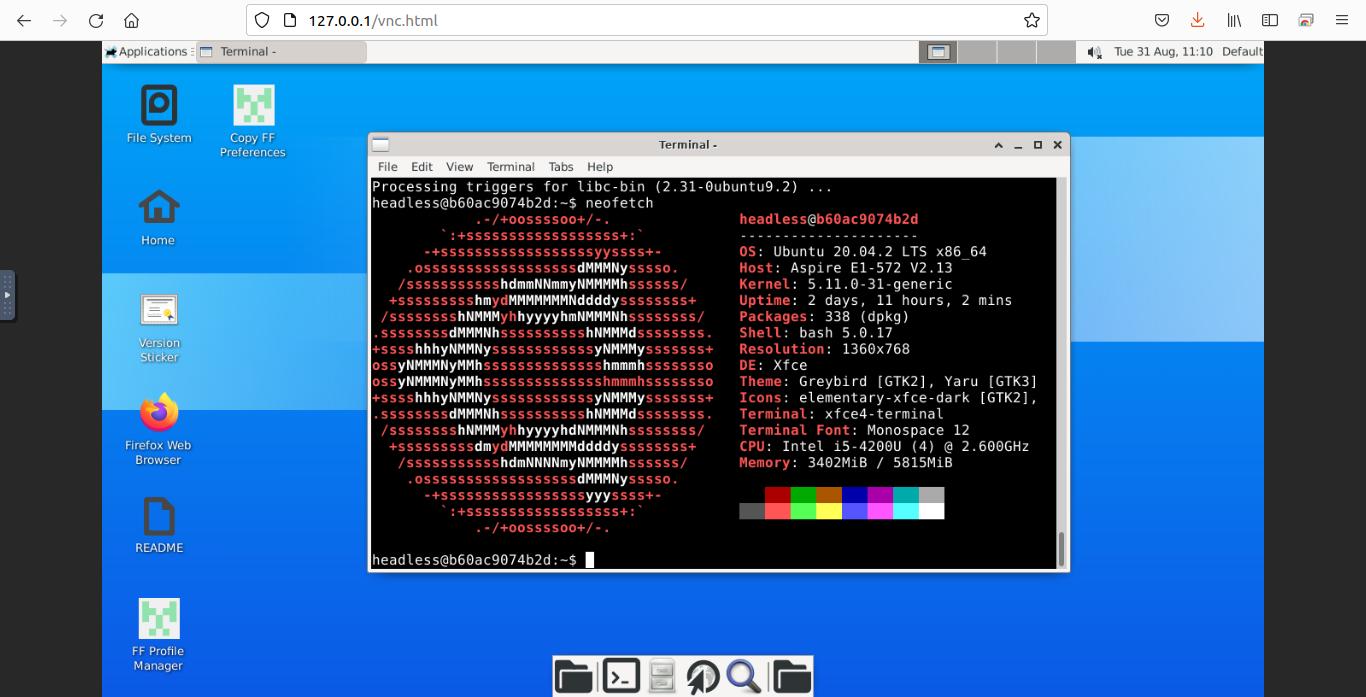The height and width of the screenshot is (697, 1366).
Task: Open the leftmost folder icon in dock
Action: [574, 677]
